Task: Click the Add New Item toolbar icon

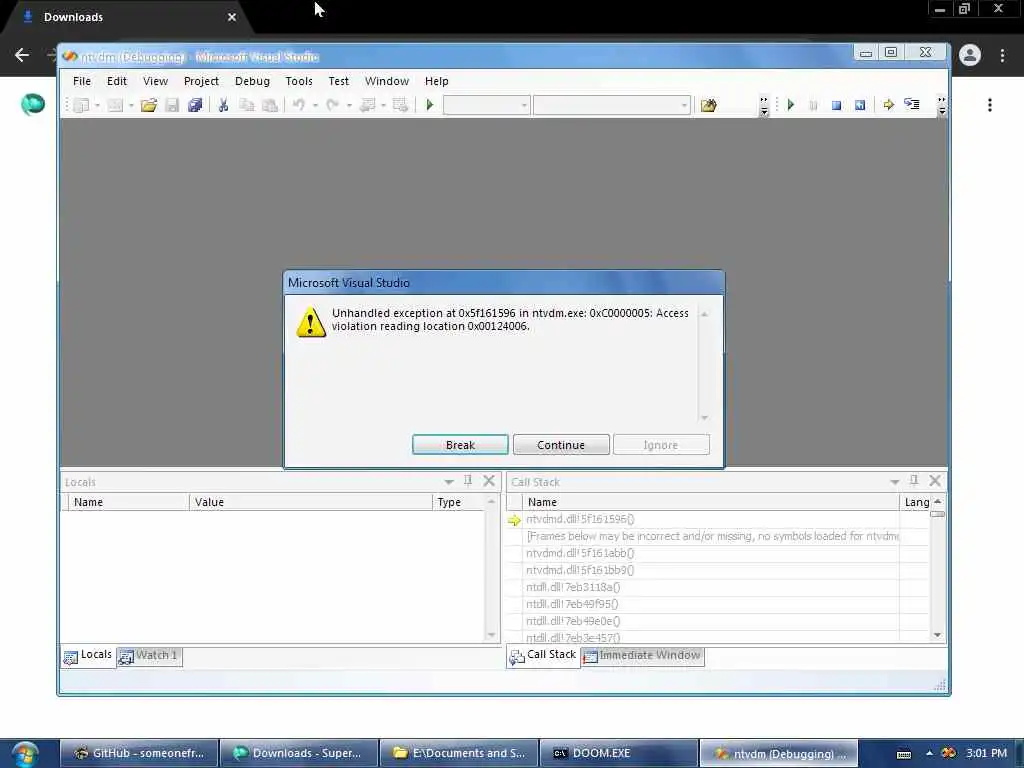Action: point(115,105)
